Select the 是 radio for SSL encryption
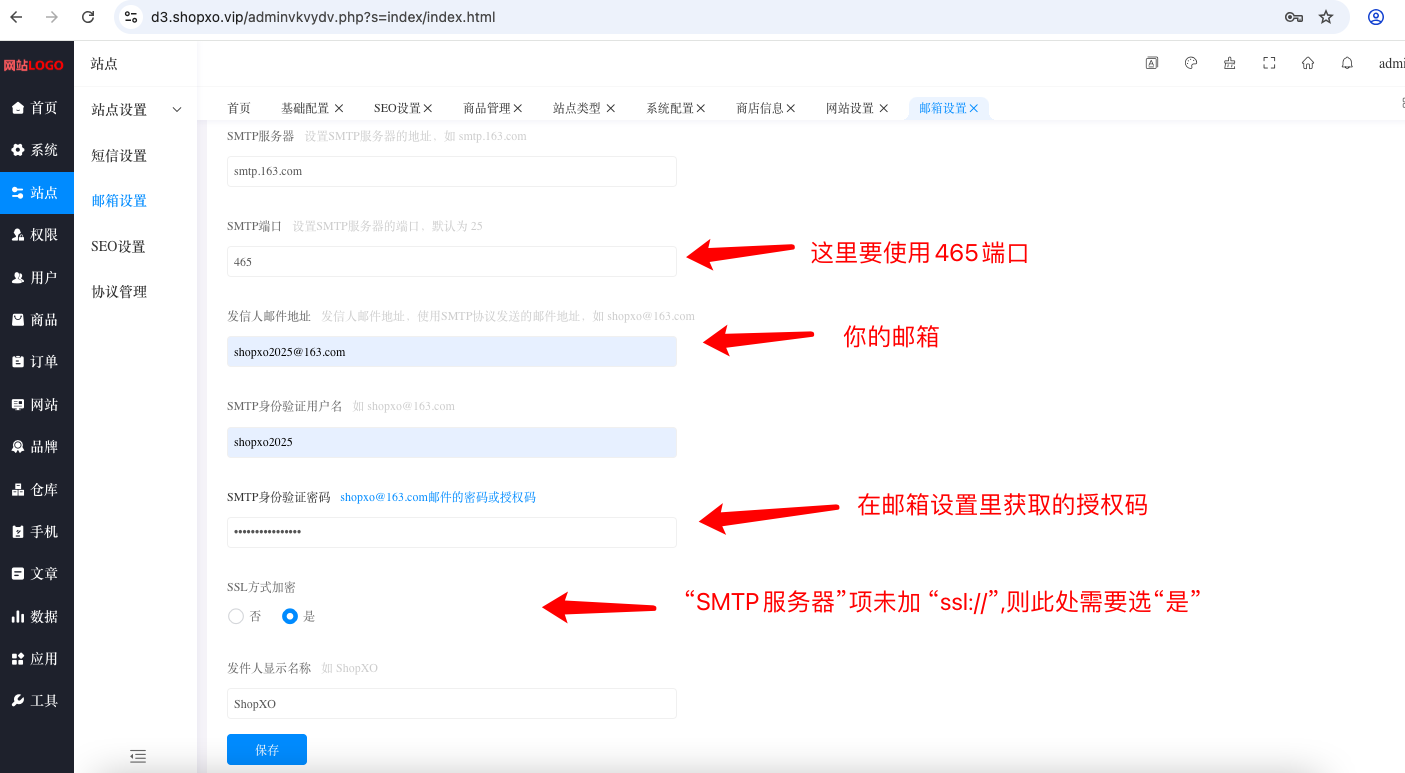 (290, 616)
